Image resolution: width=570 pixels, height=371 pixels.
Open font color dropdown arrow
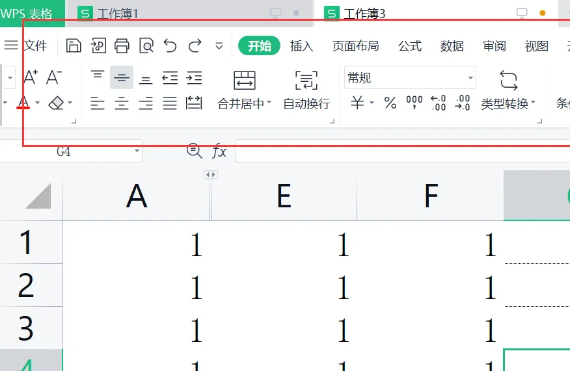coord(37,103)
